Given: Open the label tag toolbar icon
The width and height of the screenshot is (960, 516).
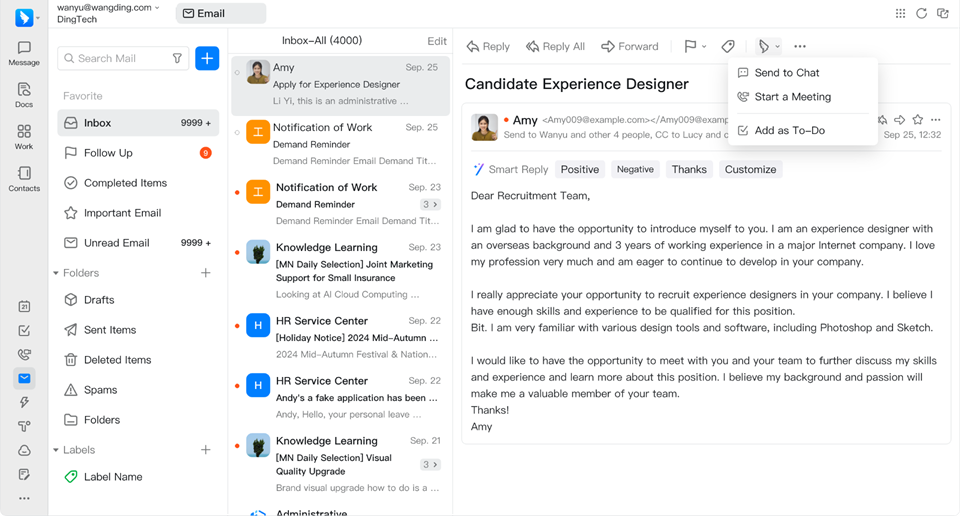Looking at the screenshot, I should (728, 47).
